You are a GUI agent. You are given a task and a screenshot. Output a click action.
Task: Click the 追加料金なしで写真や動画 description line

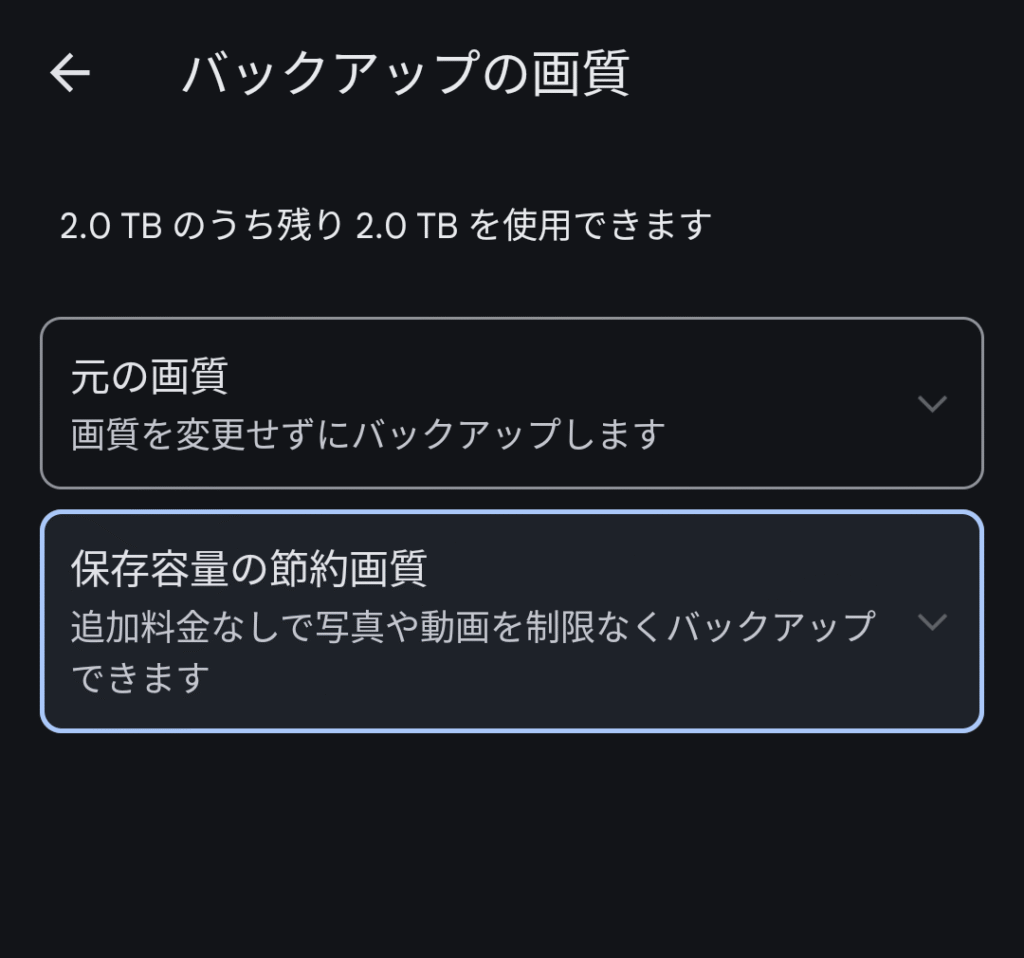[473, 626]
